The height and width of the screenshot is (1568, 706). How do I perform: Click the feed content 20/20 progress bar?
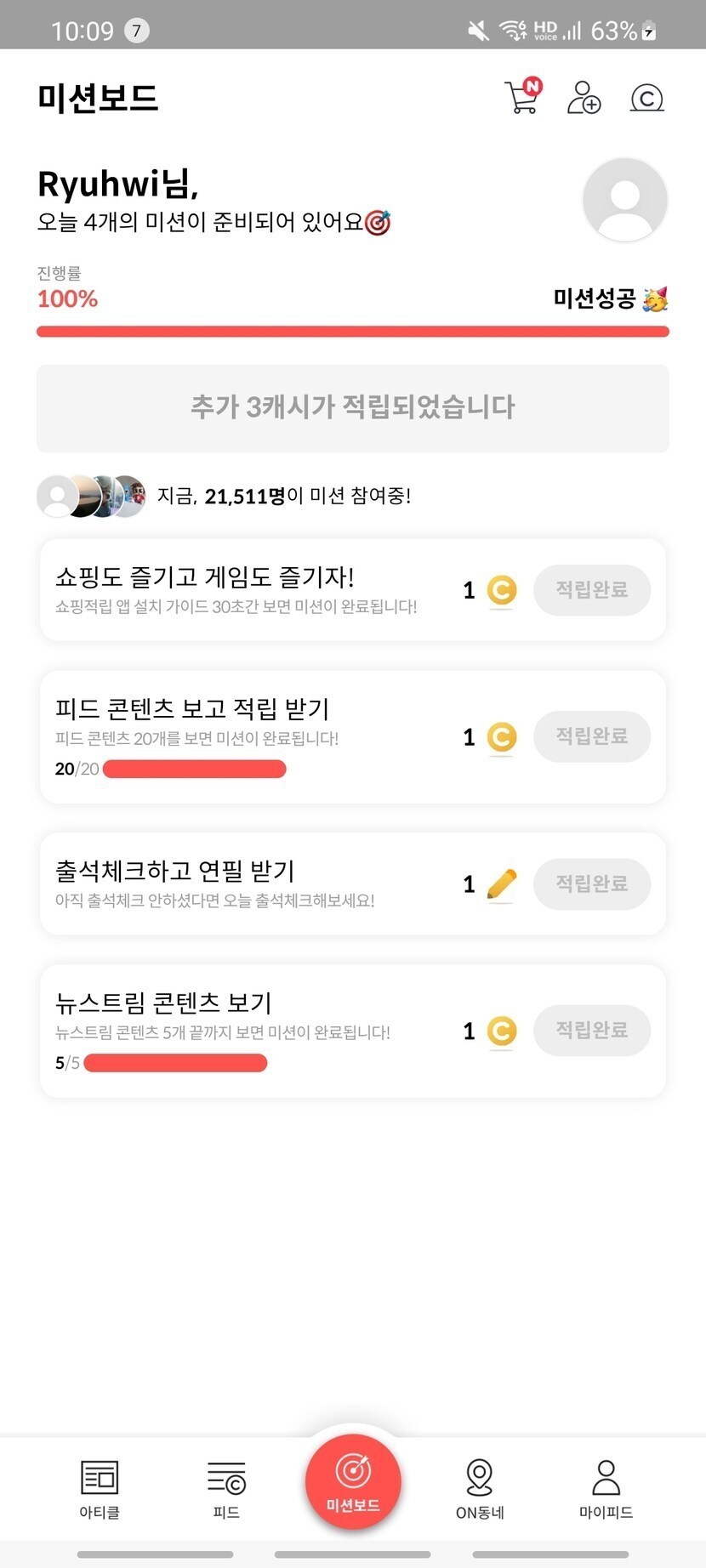[194, 770]
